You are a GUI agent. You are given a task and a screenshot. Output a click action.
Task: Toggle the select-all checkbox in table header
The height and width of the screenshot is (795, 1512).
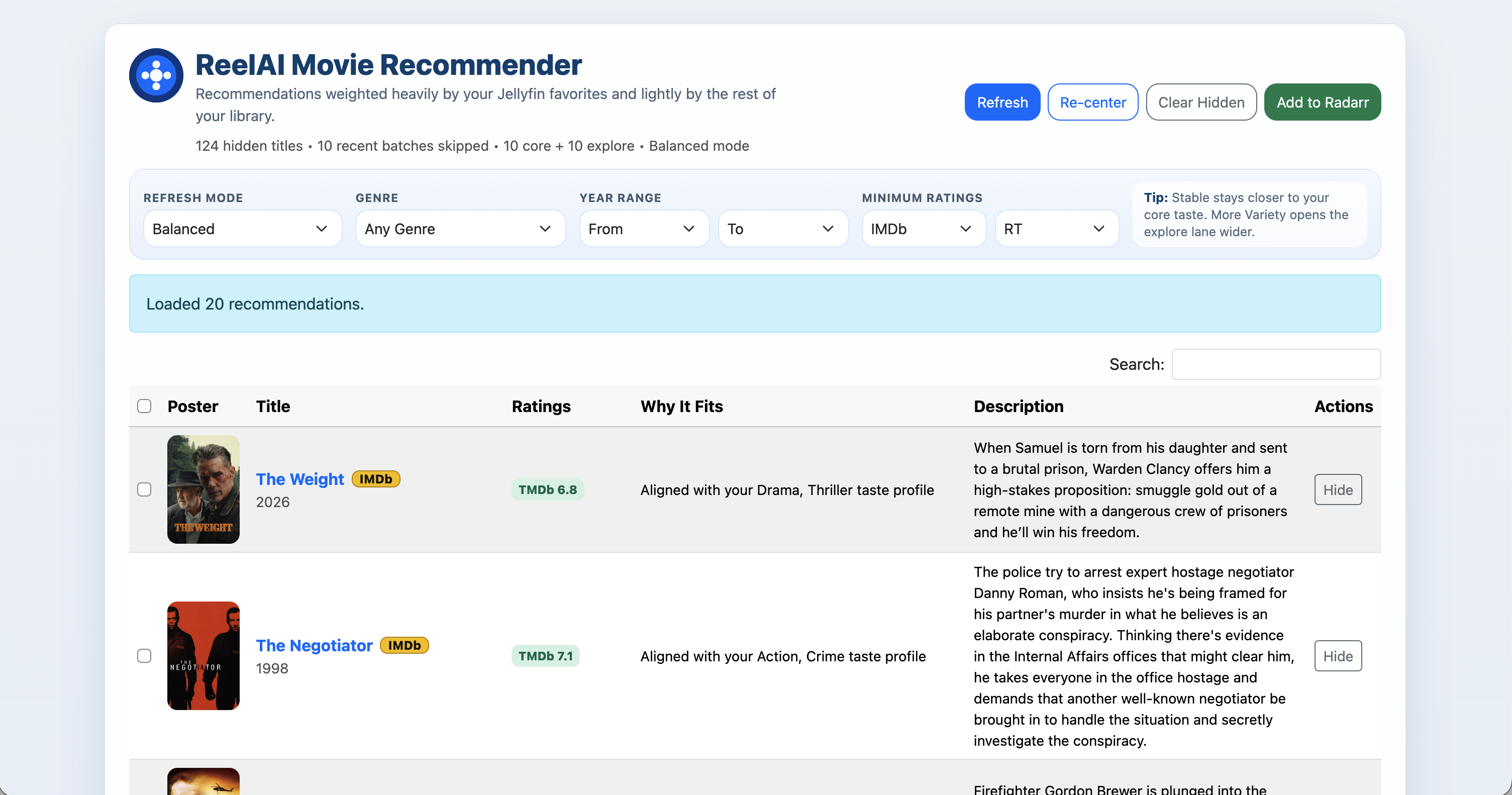tap(144, 407)
